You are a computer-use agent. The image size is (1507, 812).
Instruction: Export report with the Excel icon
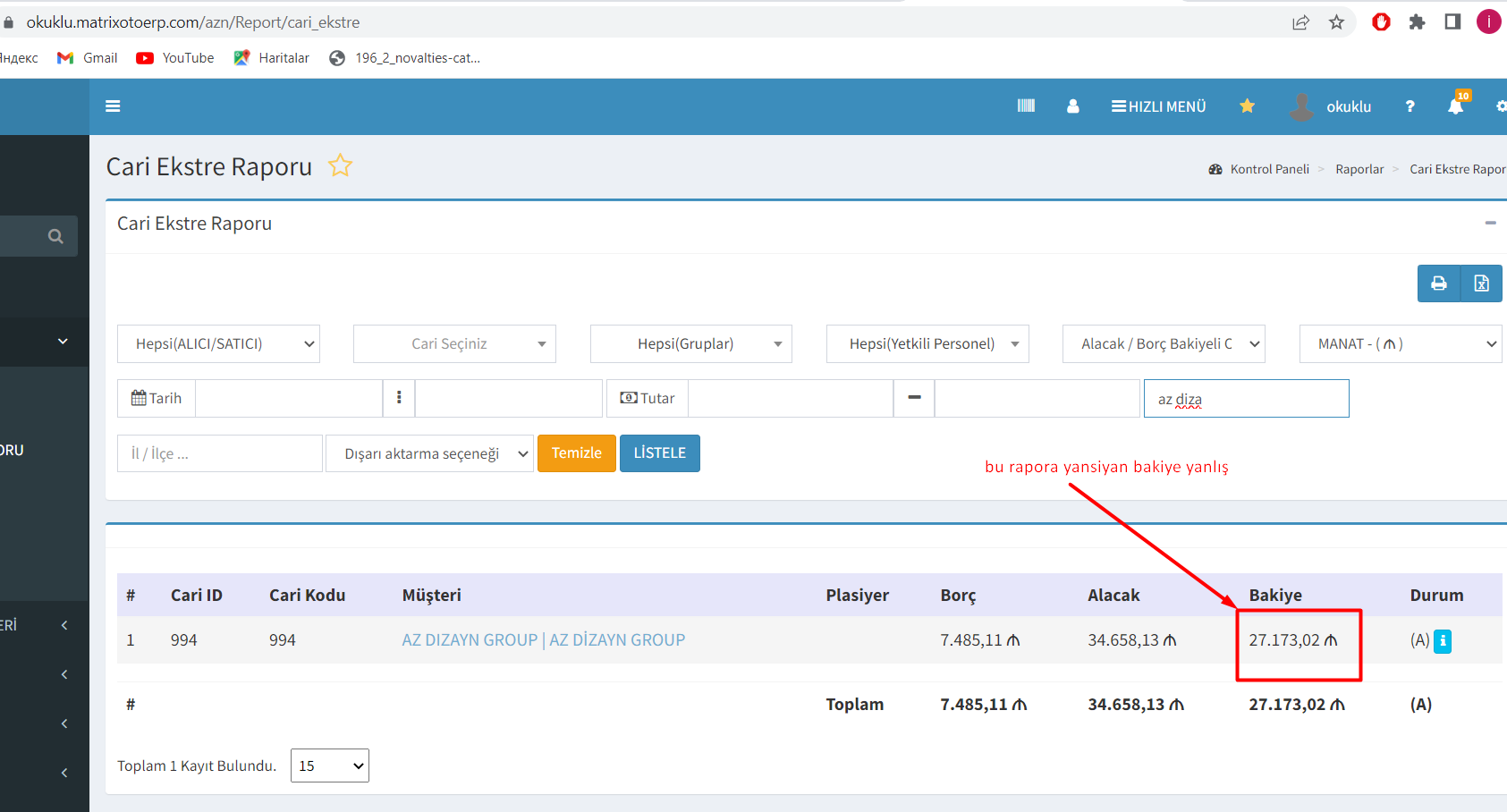[x=1481, y=283]
